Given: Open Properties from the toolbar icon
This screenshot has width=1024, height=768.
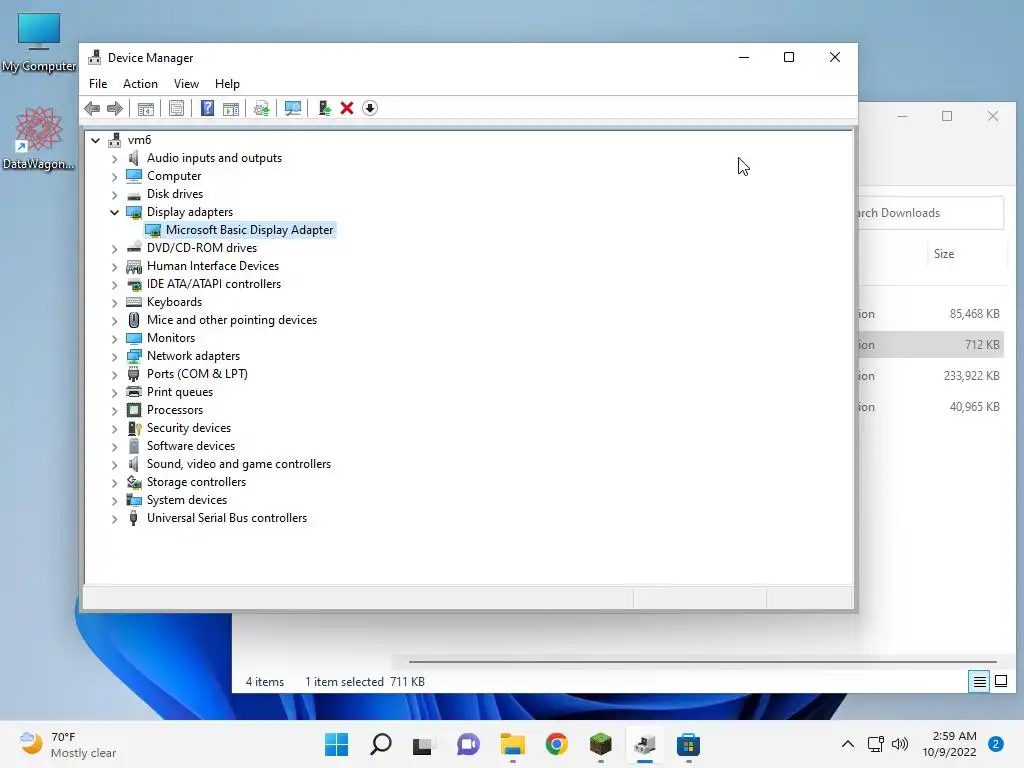Looking at the screenshot, I should pos(176,108).
